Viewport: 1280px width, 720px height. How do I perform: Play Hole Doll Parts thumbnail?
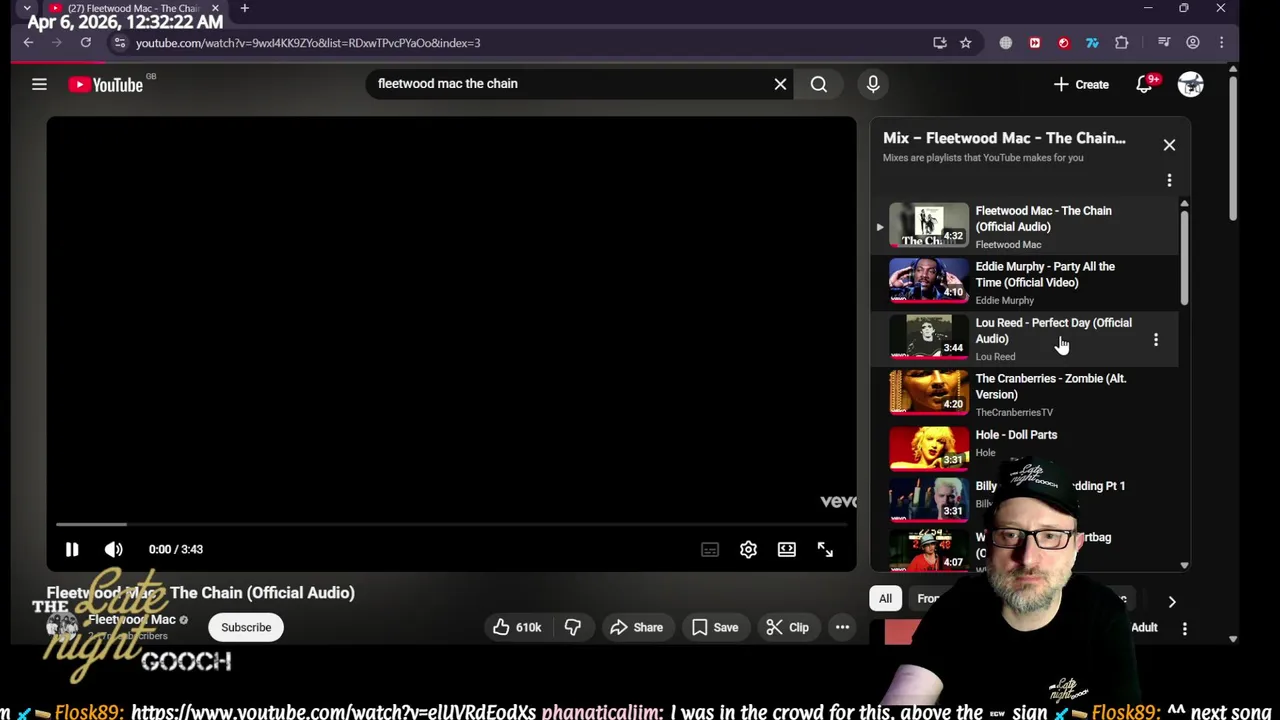[929, 448]
